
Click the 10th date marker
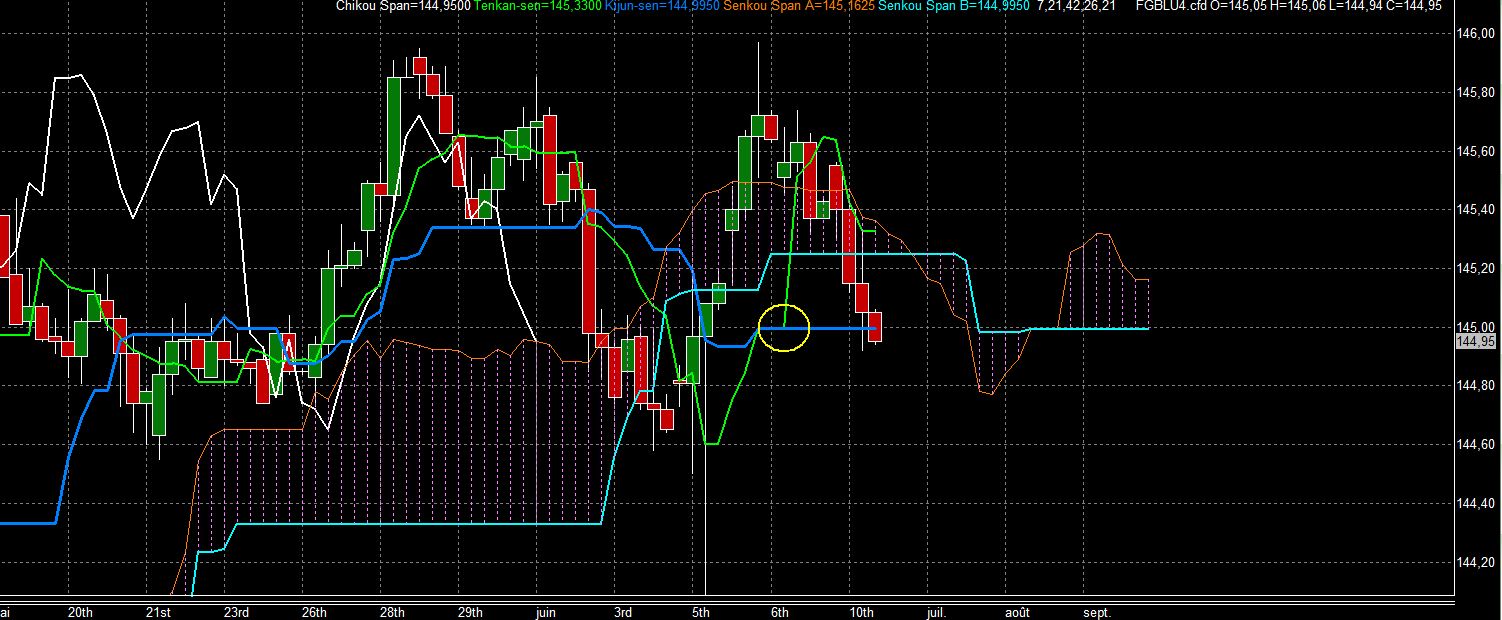click(863, 612)
